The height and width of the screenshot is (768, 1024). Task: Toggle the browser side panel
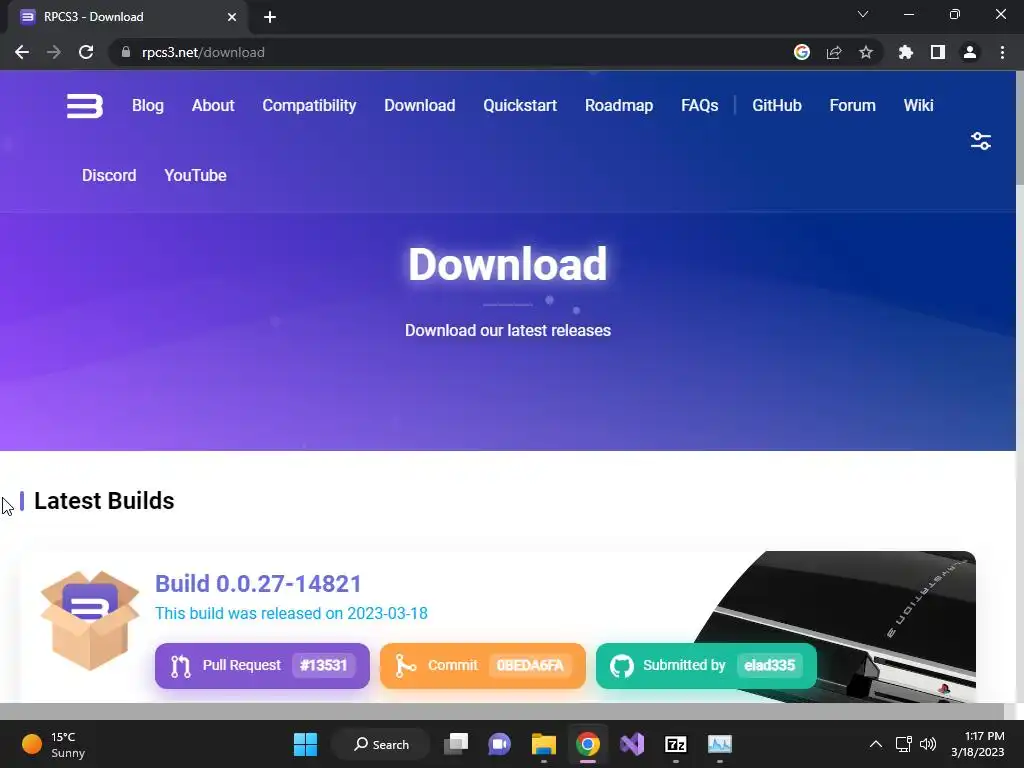pyautogui.click(x=938, y=52)
